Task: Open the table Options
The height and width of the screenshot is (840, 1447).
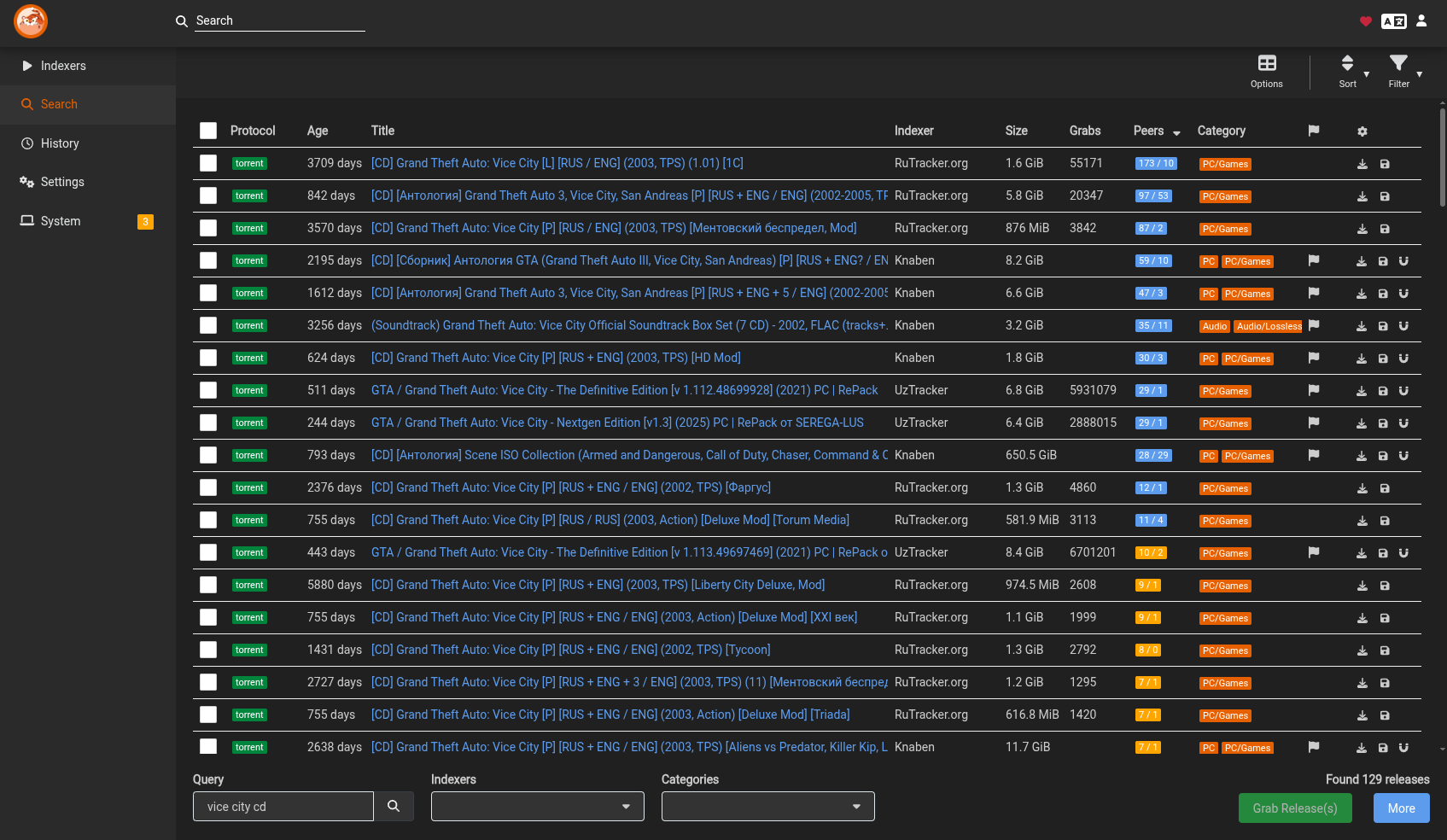Action: point(1267,72)
